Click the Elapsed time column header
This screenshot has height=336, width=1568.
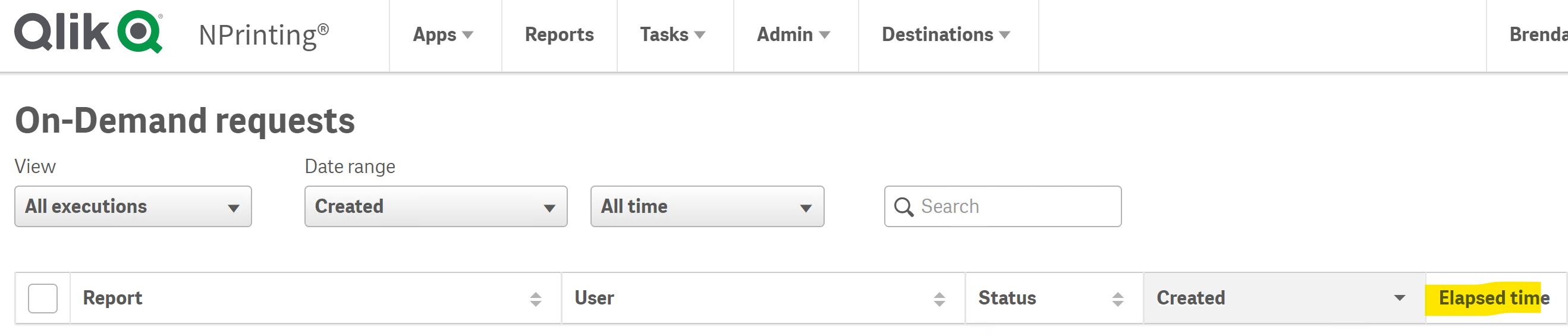[x=1493, y=299]
